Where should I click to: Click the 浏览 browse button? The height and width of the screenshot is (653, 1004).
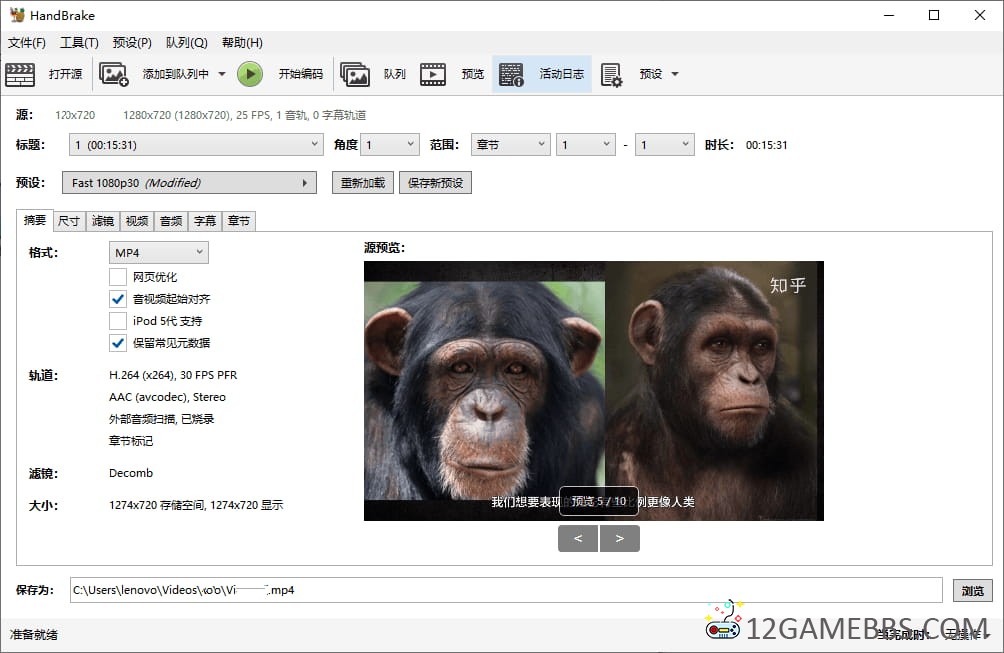(973, 590)
